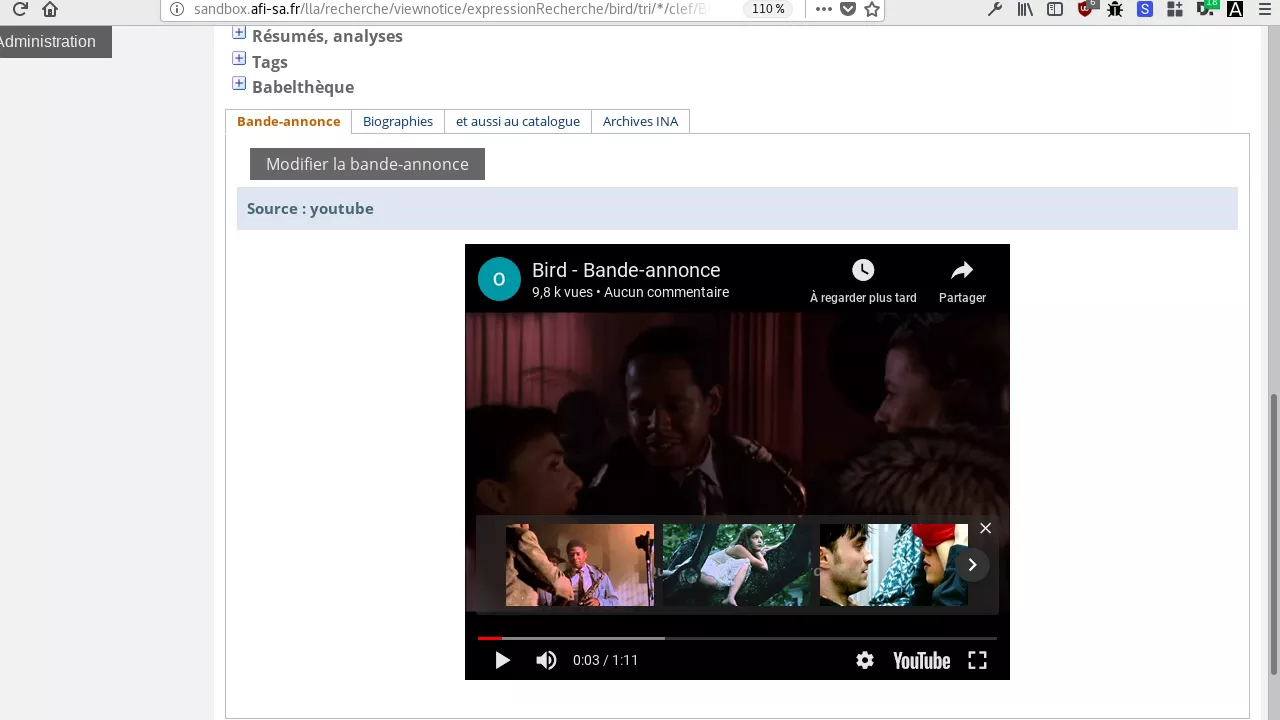
Task: Toggle the browser sidebar
Action: pos(1055,9)
